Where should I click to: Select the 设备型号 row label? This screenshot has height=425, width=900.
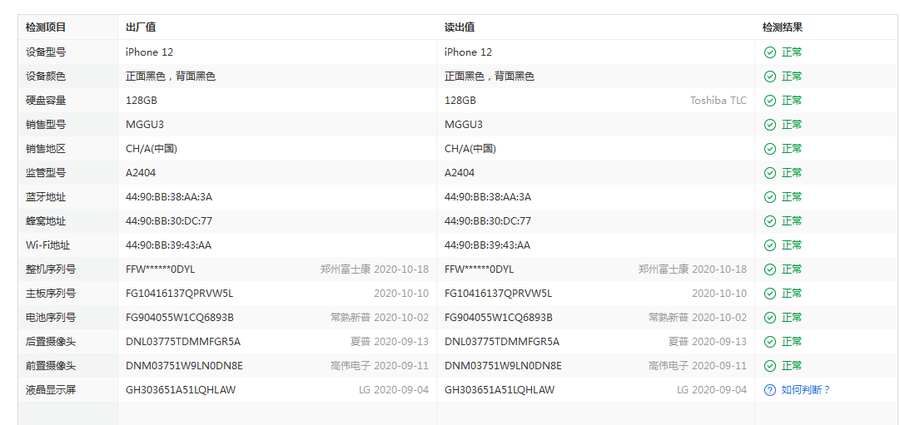coord(45,52)
